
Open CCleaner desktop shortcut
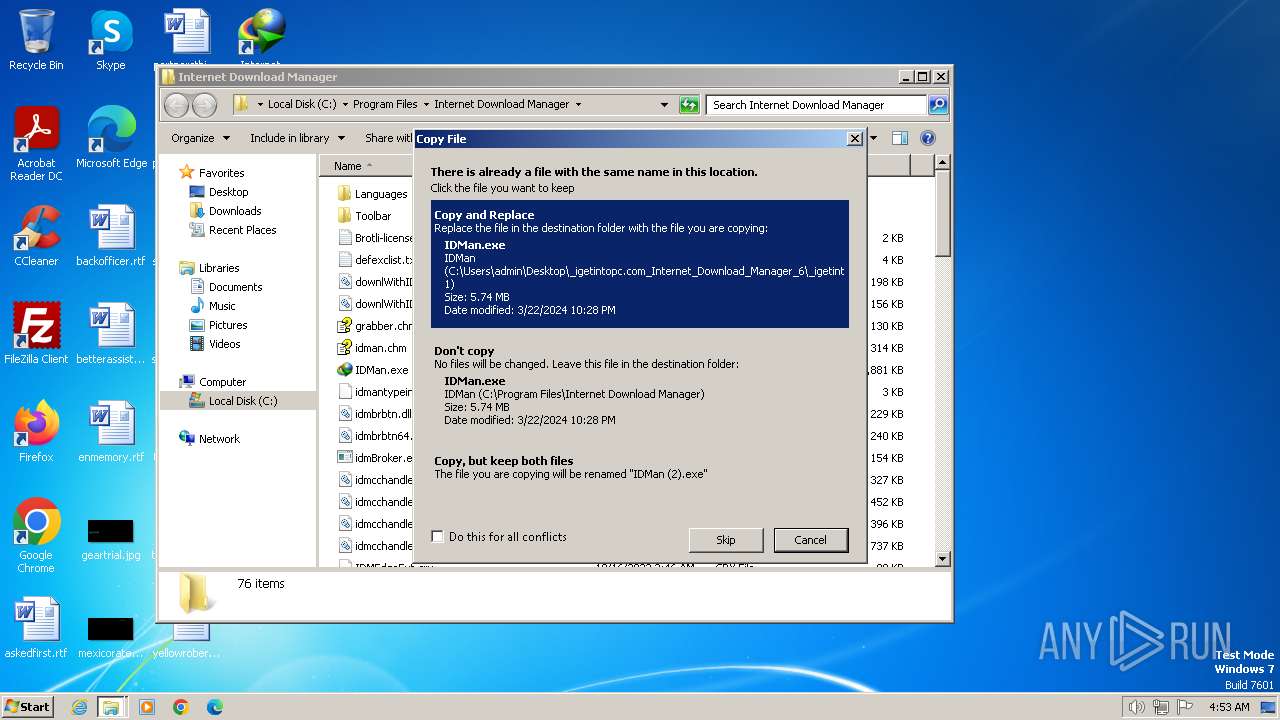(36, 236)
